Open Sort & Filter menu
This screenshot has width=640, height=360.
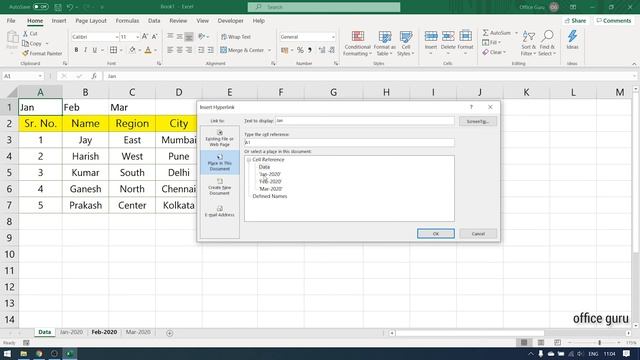[528, 43]
